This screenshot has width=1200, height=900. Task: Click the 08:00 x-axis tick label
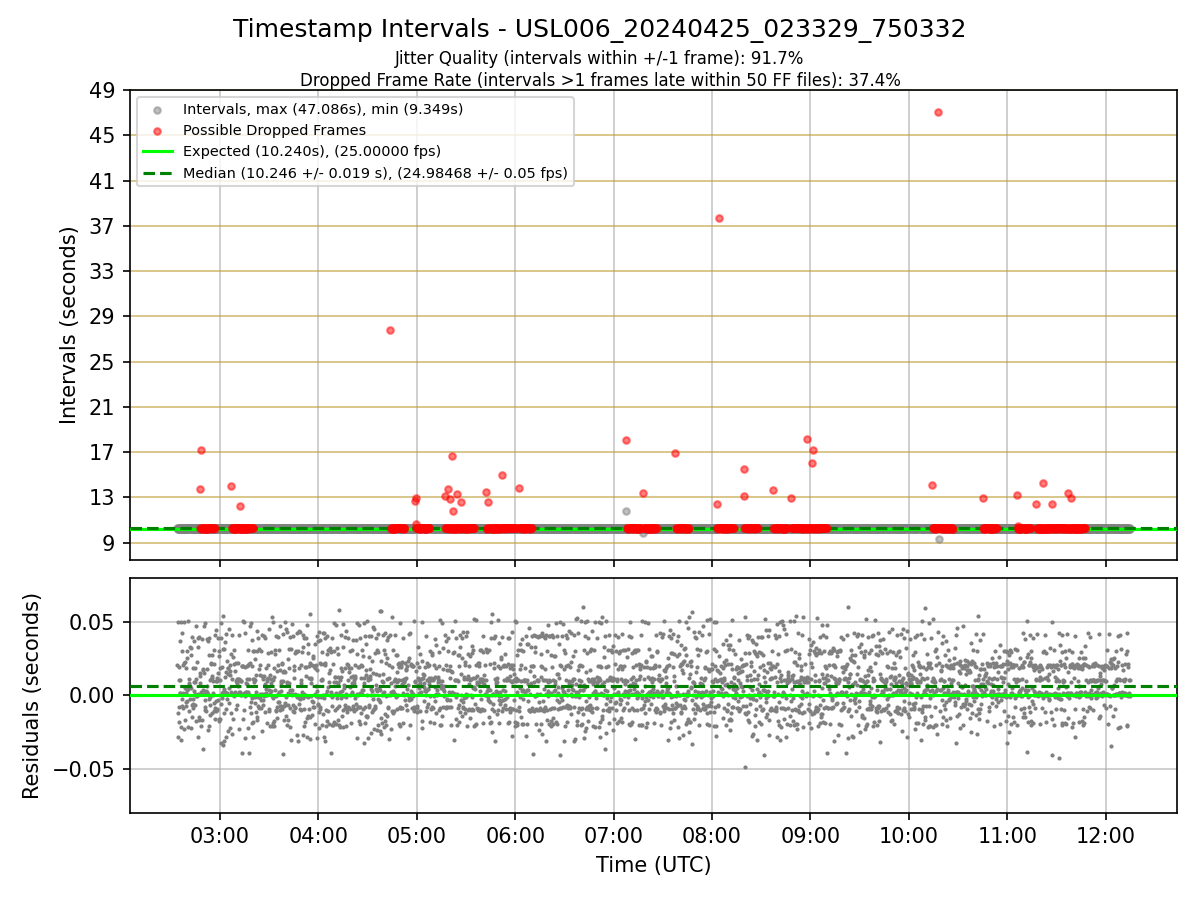[x=712, y=837]
